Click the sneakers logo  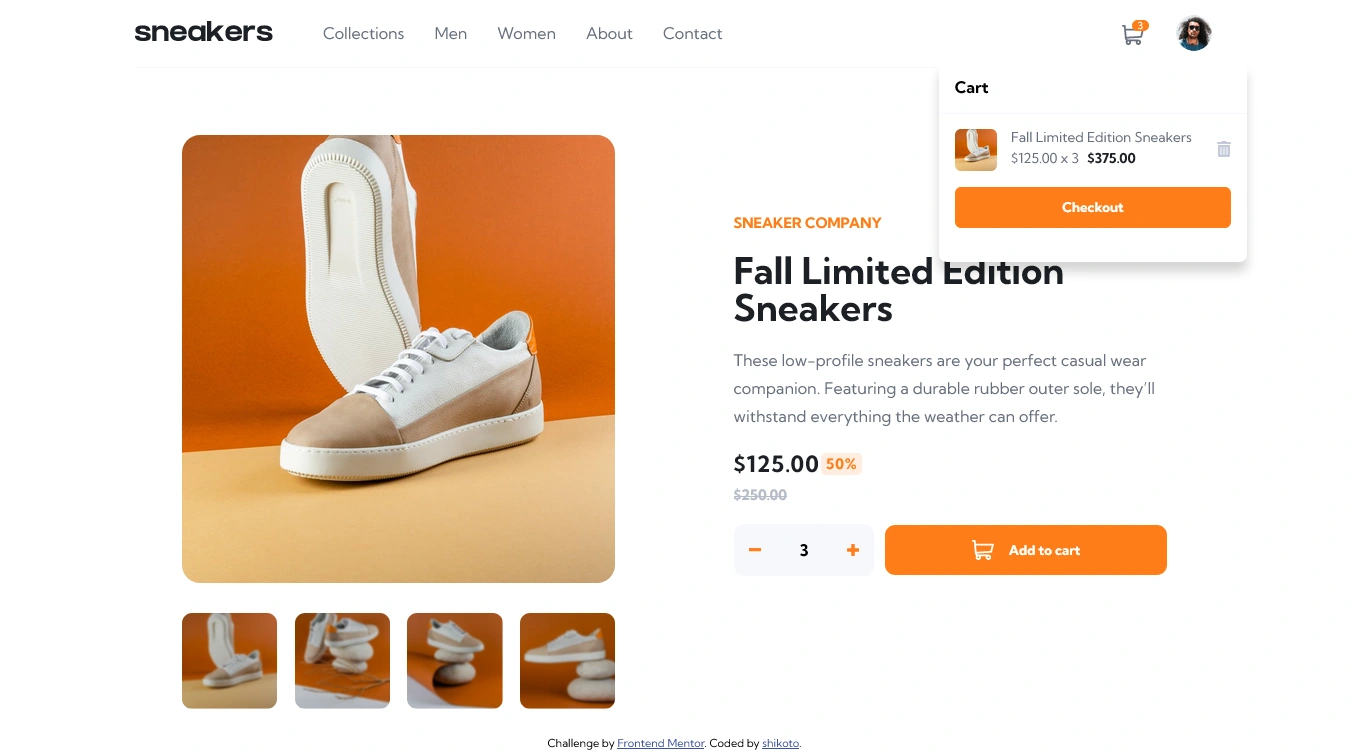click(204, 33)
